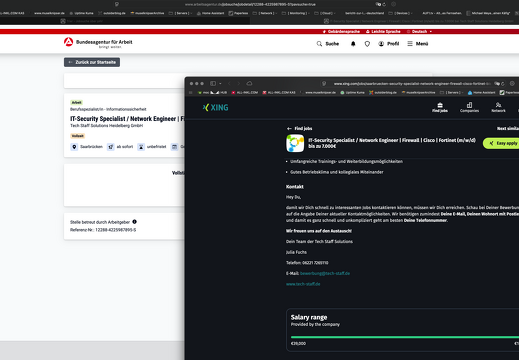Switch to the IT-Security Specialist tab in back window

point(385,21)
